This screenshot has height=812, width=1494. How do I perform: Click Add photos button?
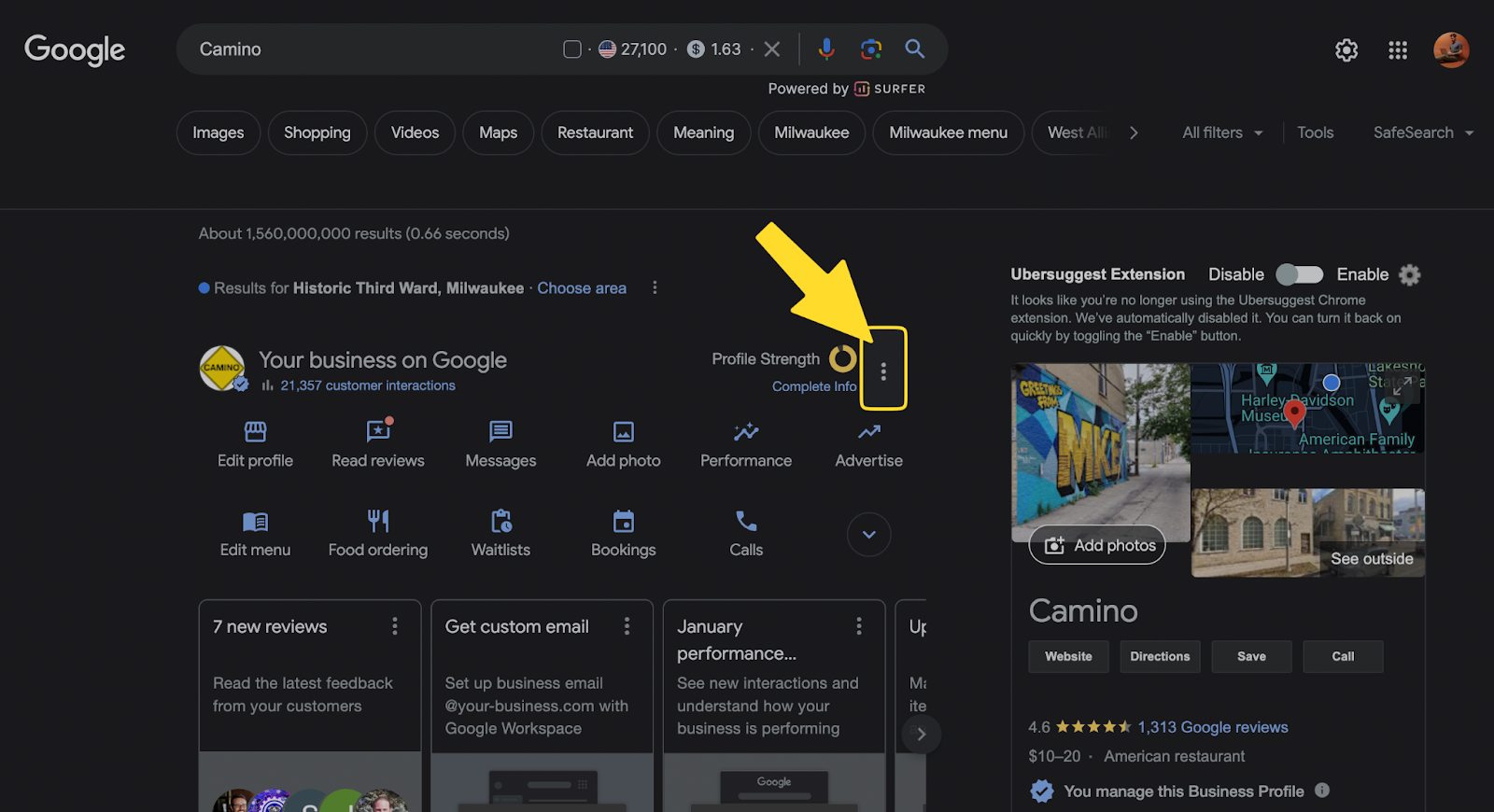[x=1097, y=545]
